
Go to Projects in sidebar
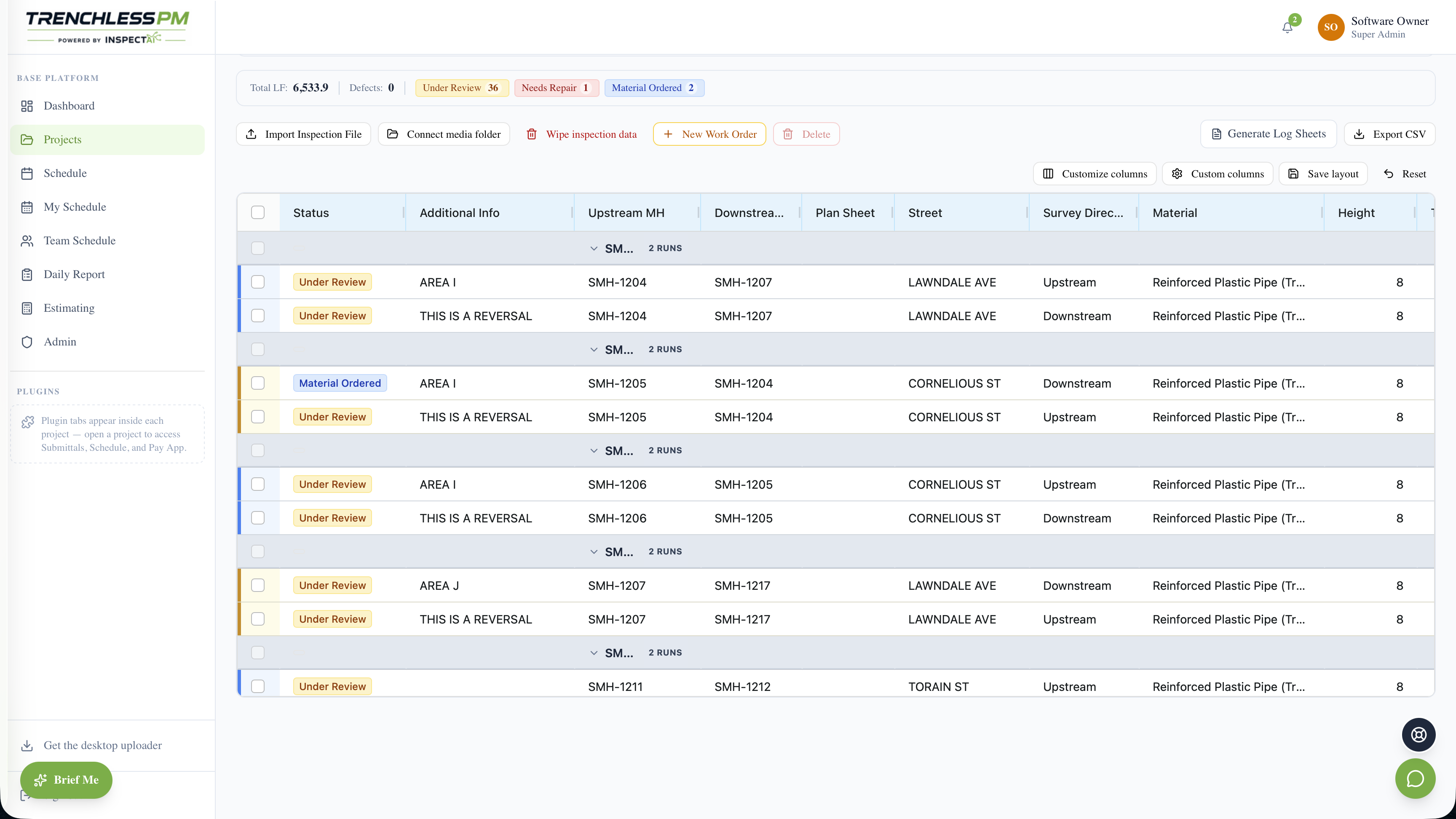(x=107, y=139)
